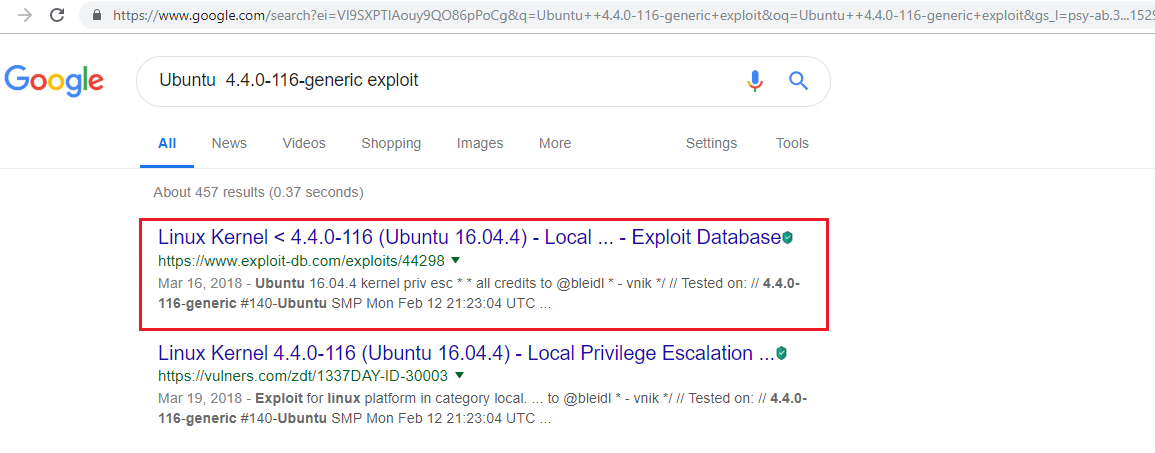Start voice search with the microphone icon
The image size is (1155, 453).
pyautogui.click(x=755, y=81)
